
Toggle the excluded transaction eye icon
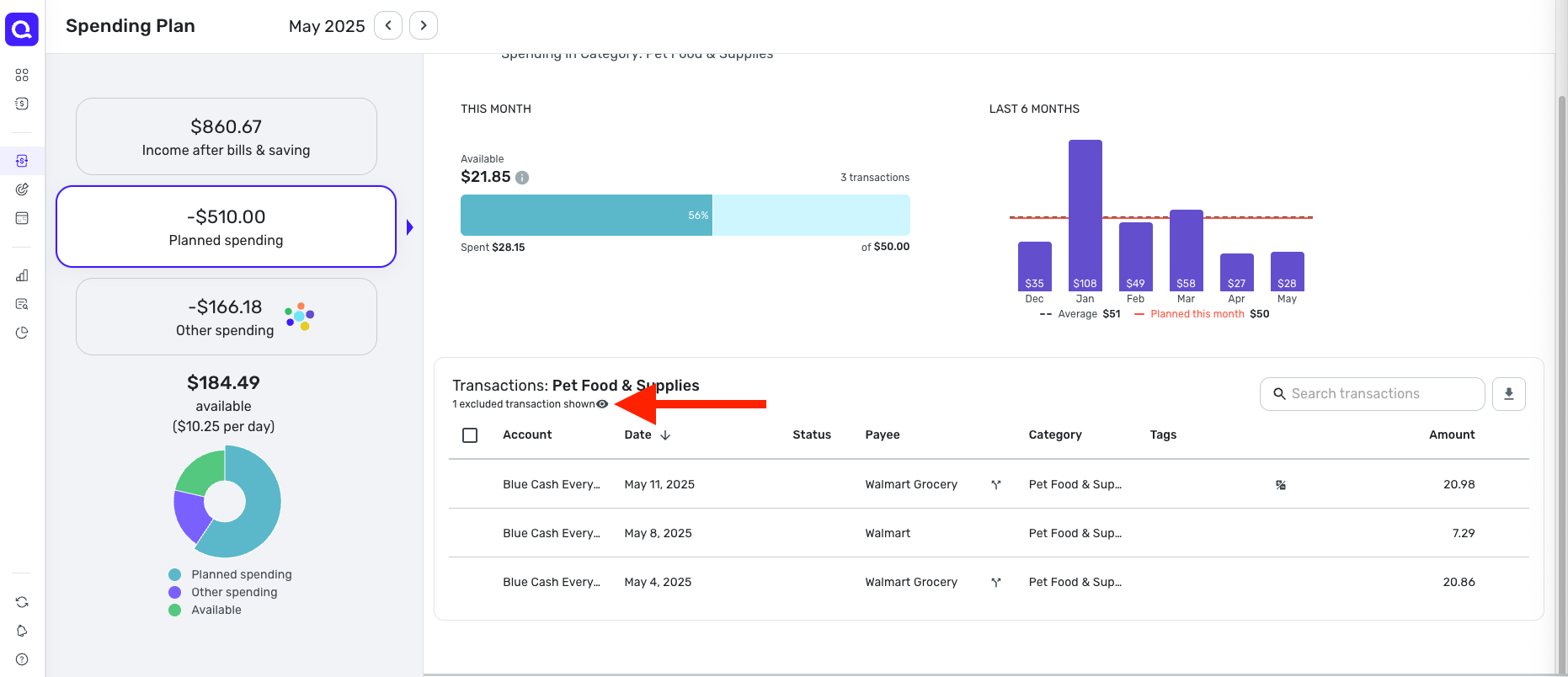click(602, 404)
